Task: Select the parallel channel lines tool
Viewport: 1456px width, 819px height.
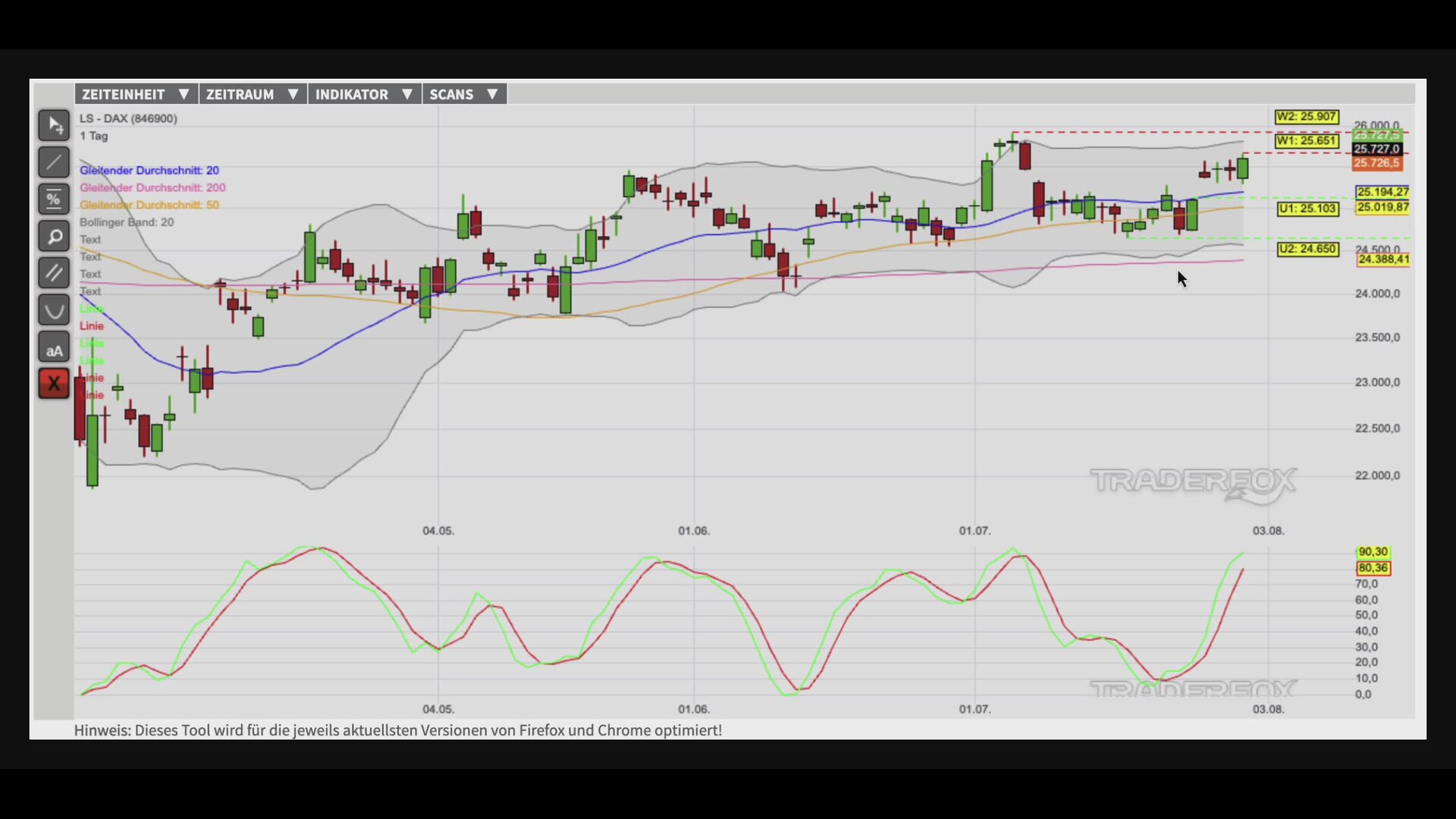Action: tap(54, 273)
